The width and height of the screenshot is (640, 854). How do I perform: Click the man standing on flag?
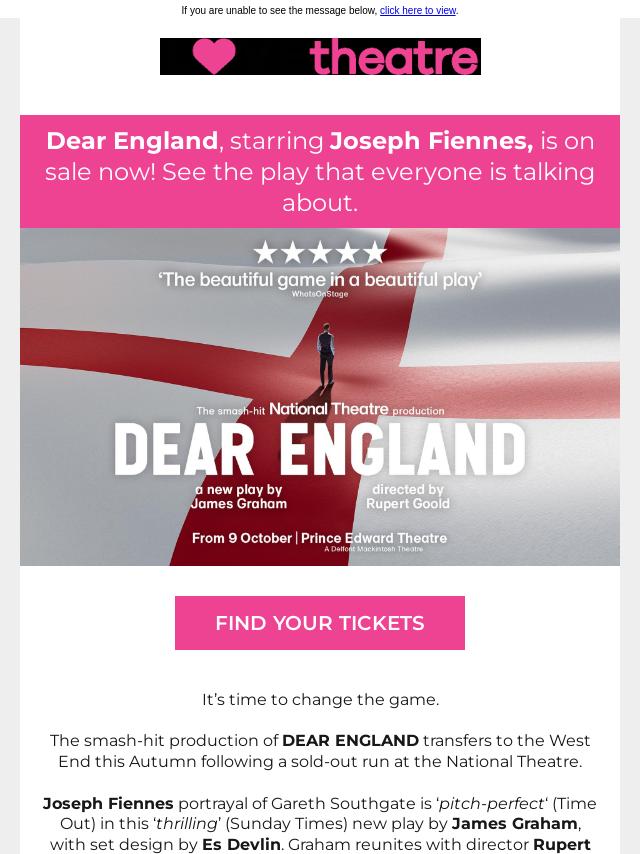(326, 355)
